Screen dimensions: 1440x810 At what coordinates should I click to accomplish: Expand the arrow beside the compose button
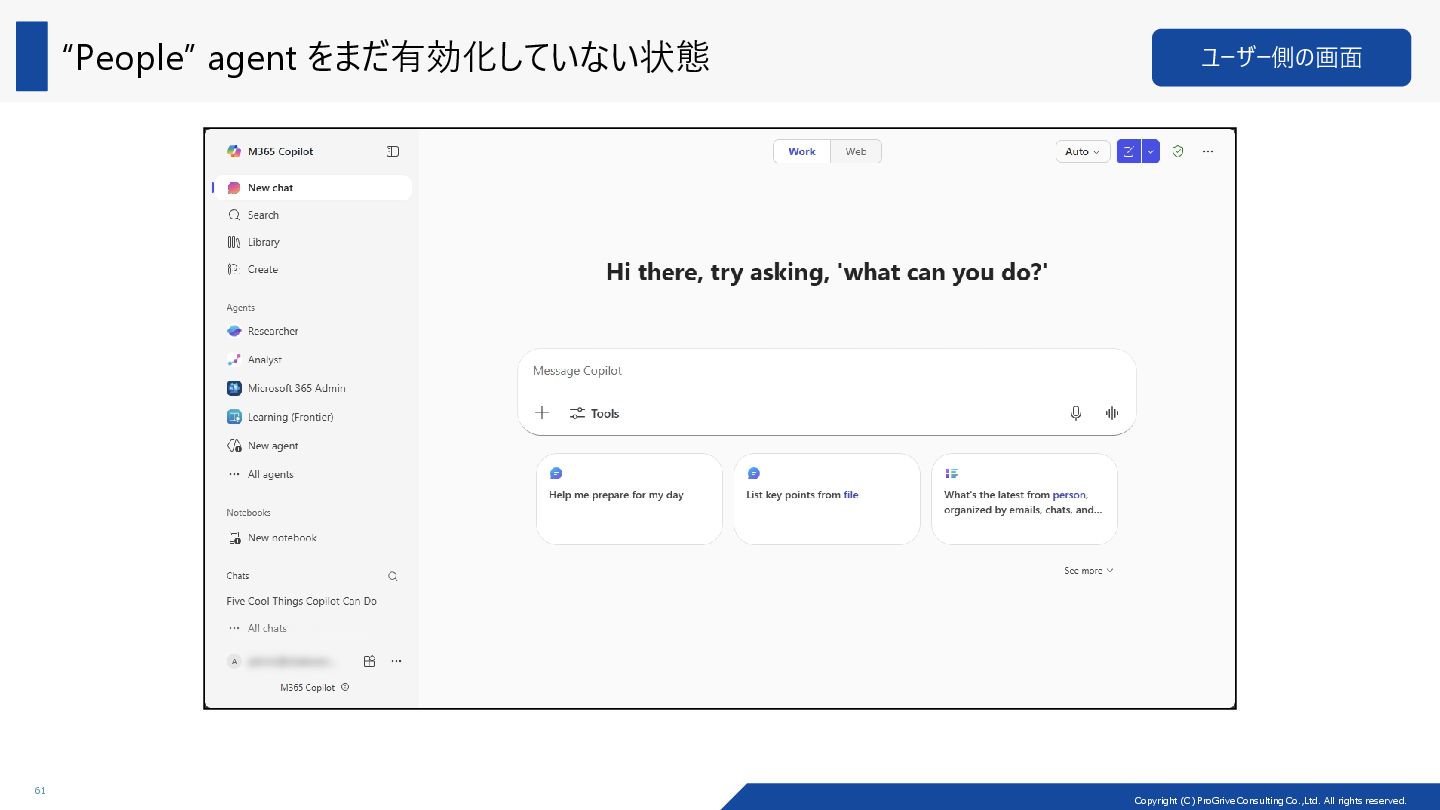[1151, 151]
